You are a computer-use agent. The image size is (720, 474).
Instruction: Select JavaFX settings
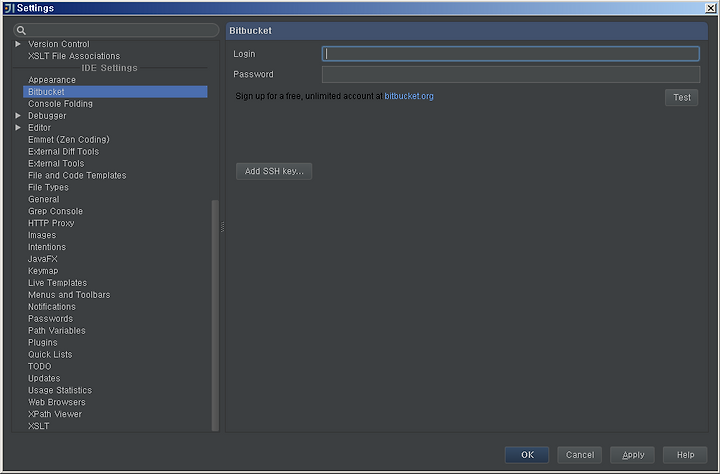click(43, 259)
